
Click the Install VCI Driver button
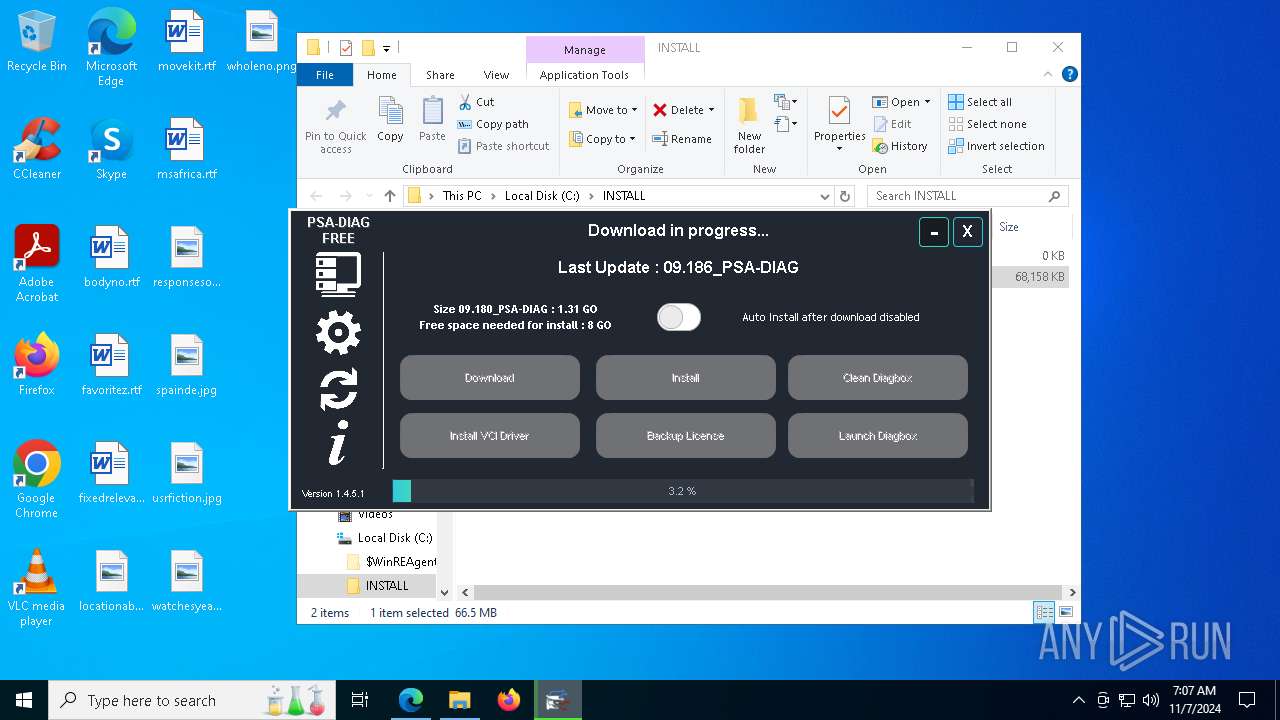[x=490, y=436]
